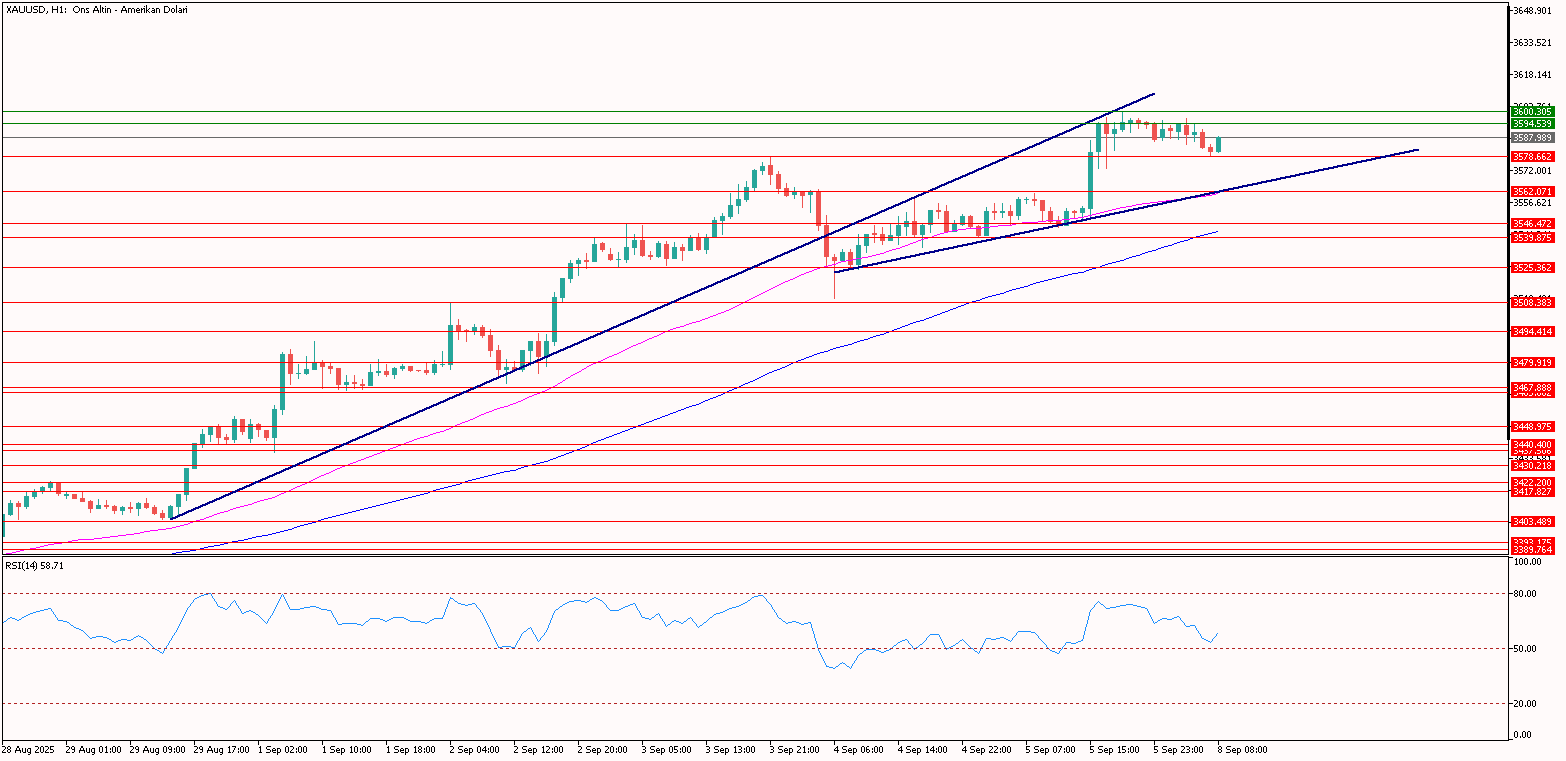Click the 2 Sep 04:00 time label
The height and width of the screenshot is (761, 1566).
point(476,749)
